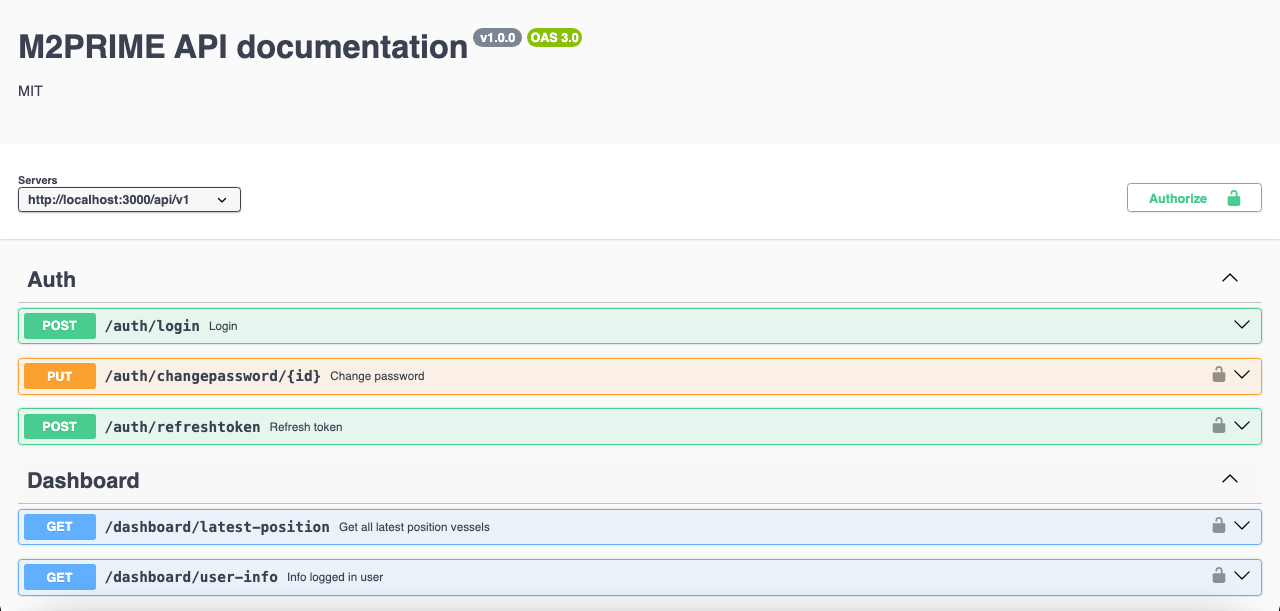Viewport: 1280px width, 611px height.
Task: Click the /dashboard/latest-position path text
Action: 217,527
